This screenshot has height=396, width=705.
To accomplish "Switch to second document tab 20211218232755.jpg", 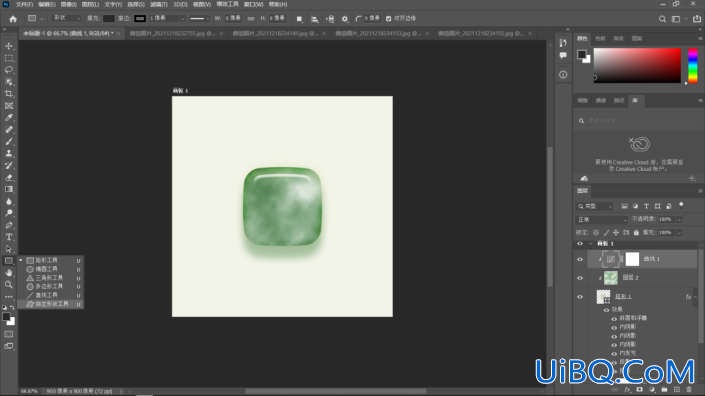I will [x=172, y=34].
